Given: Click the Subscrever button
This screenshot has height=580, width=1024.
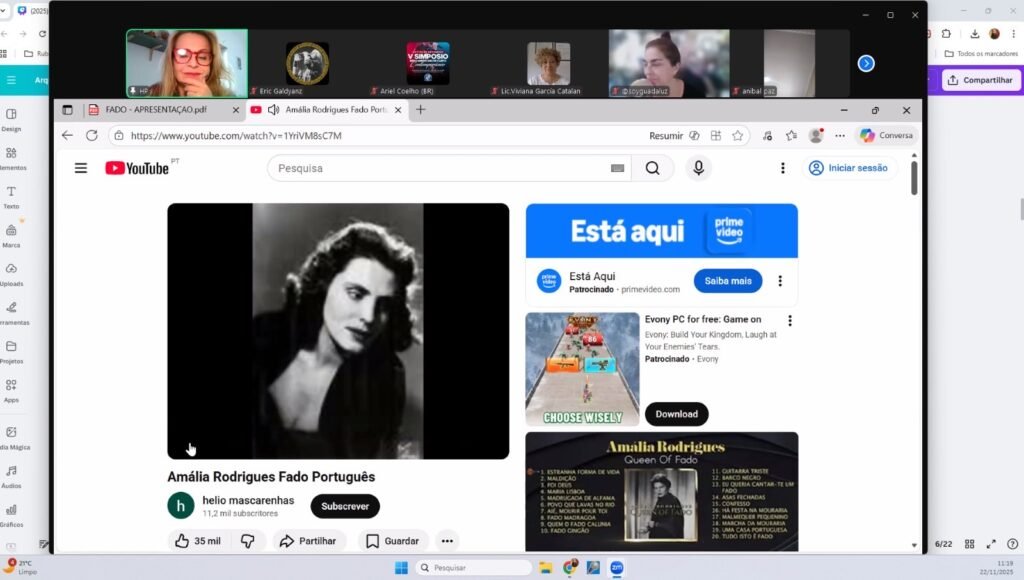Looking at the screenshot, I should [345, 506].
